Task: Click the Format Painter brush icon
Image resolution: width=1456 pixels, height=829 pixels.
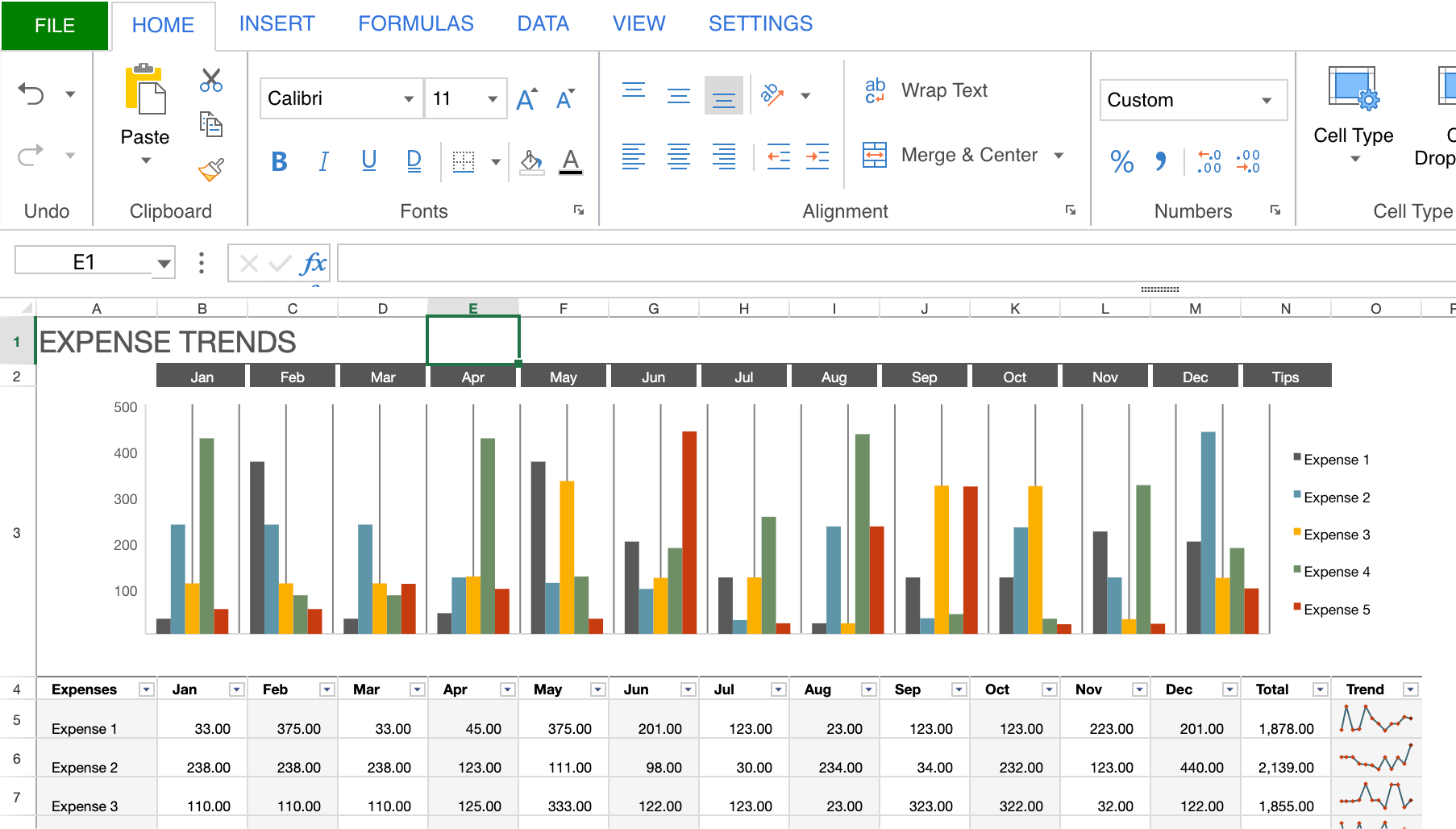Action: click(211, 169)
